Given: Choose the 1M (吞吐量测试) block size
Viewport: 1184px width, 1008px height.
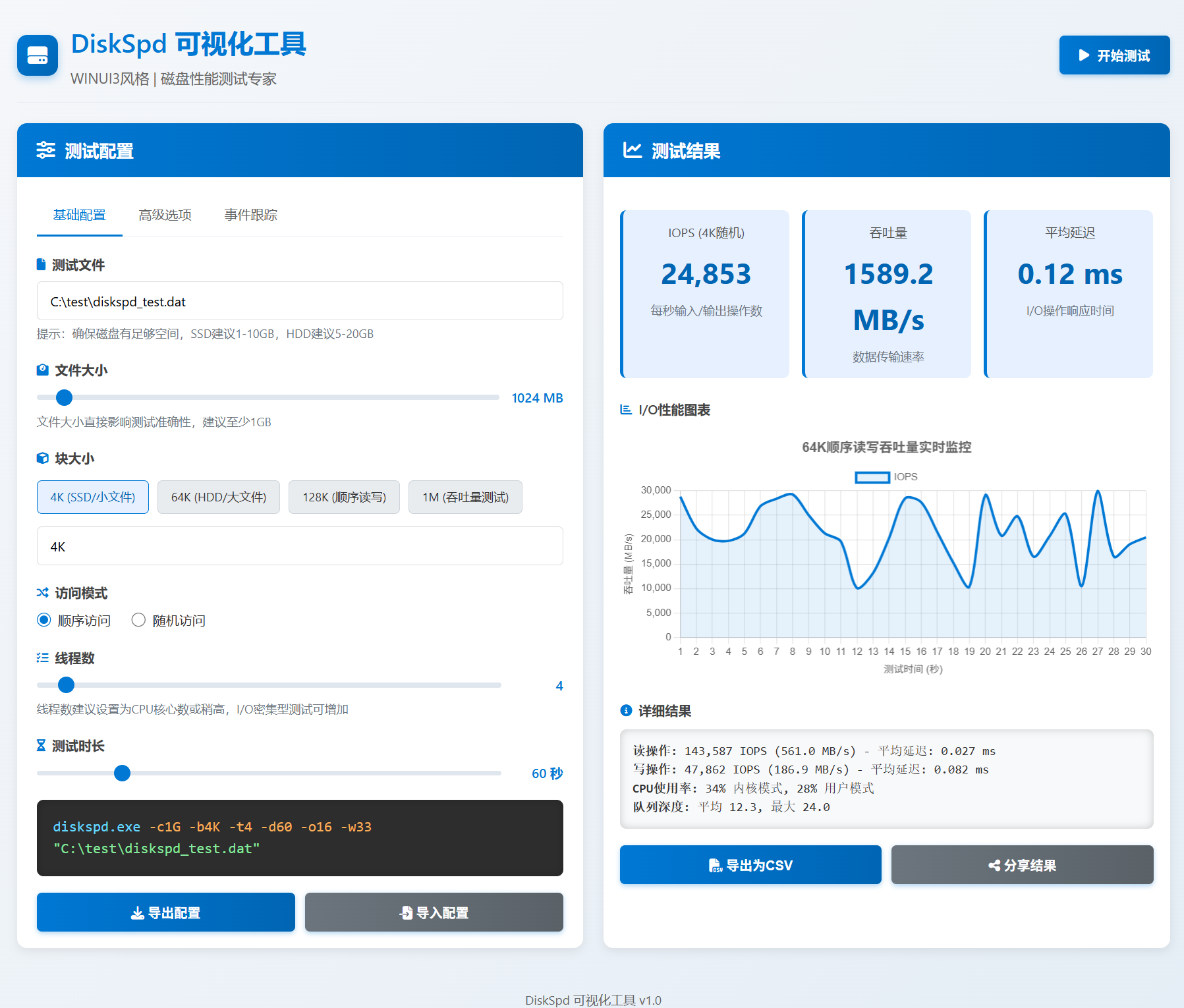Looking at the screenshot, I should pyautogui.click(x=465, y=497).
